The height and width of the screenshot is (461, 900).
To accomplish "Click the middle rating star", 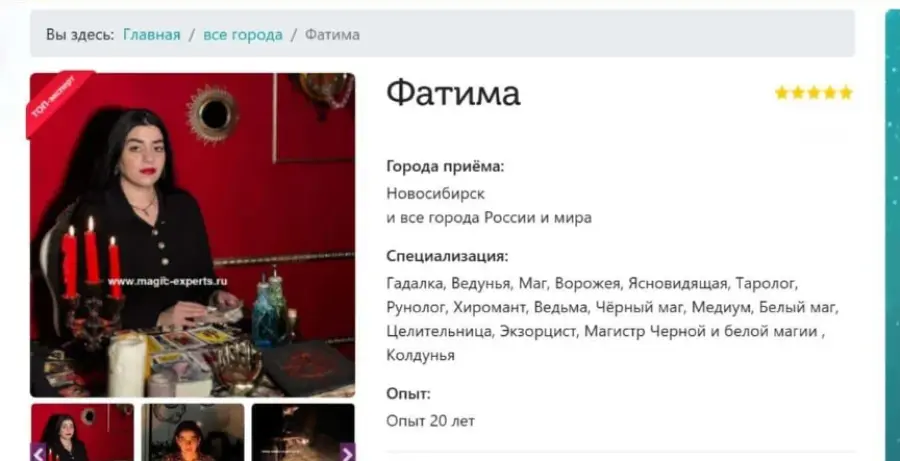I will click(814, 92).
